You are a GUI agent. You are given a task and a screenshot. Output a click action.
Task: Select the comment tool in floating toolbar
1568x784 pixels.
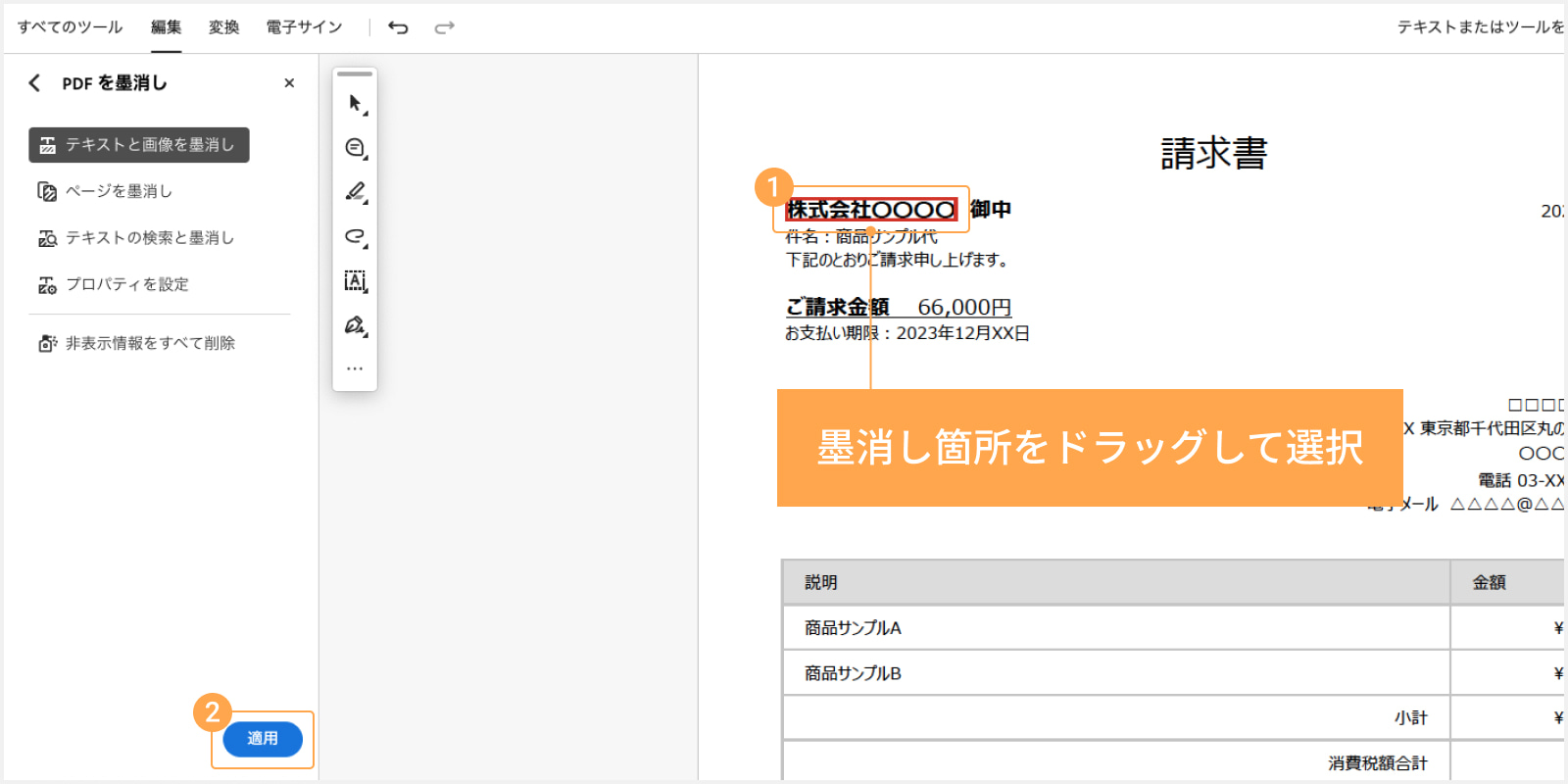(x=355, y=147)
